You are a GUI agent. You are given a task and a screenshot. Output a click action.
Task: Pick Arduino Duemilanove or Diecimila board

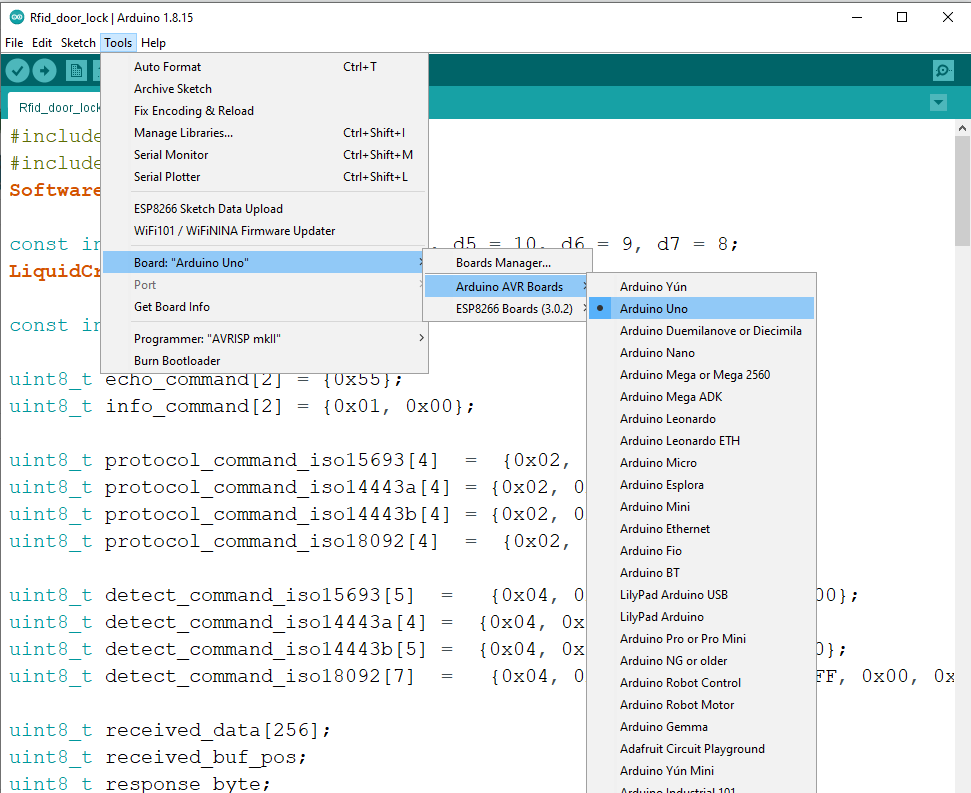(x=701, y=331)
